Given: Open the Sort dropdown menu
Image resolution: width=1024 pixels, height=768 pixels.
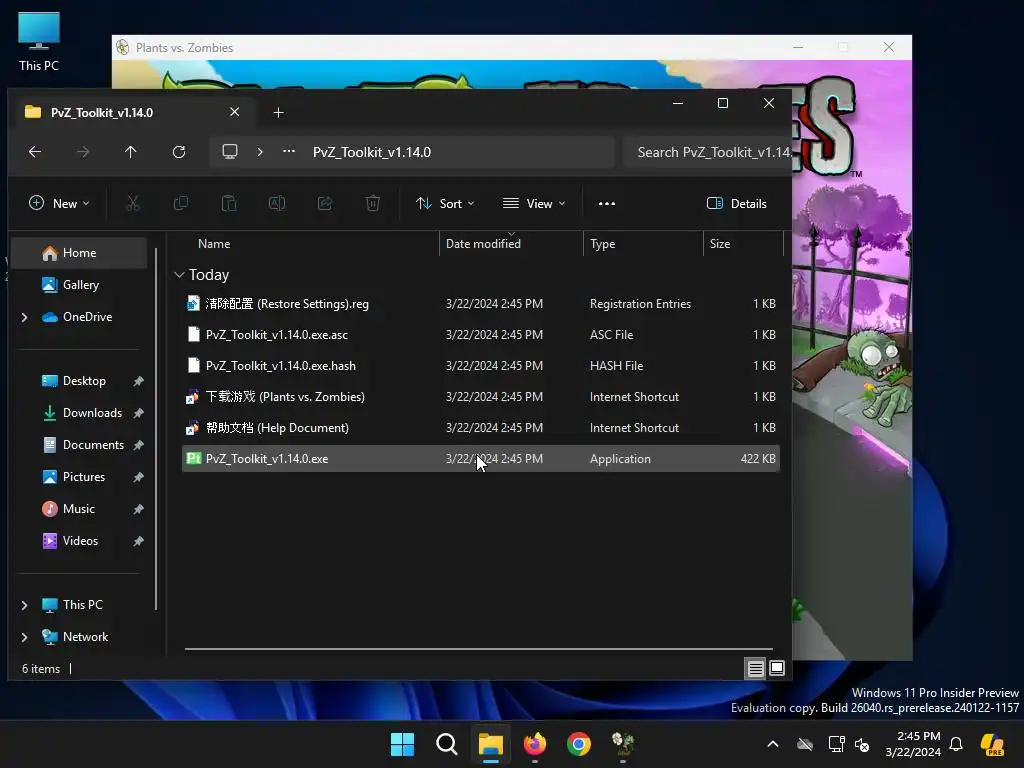Looking at the screenshot, I should (x=445, y=204).
